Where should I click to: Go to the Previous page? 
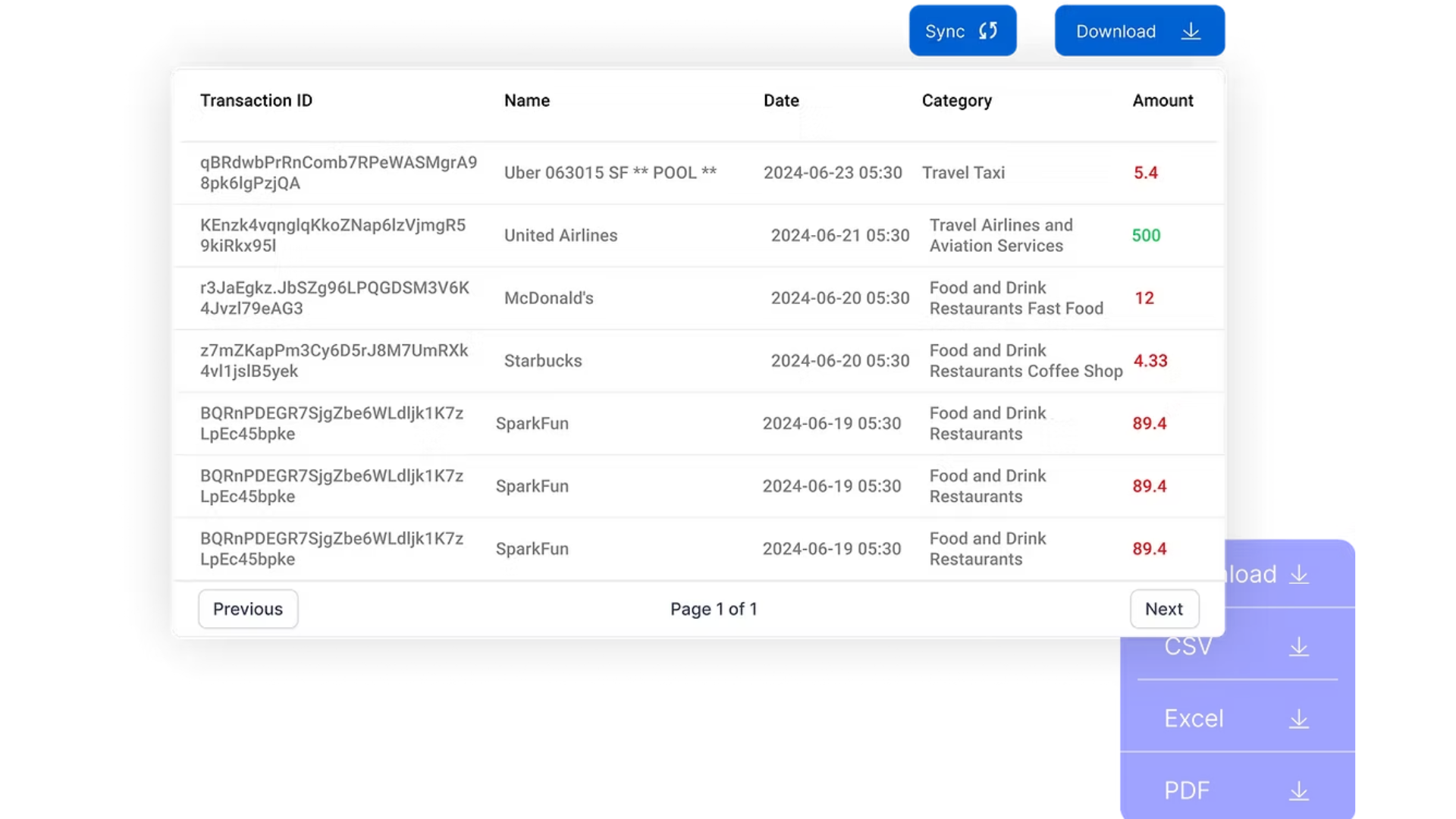(248, 609)
